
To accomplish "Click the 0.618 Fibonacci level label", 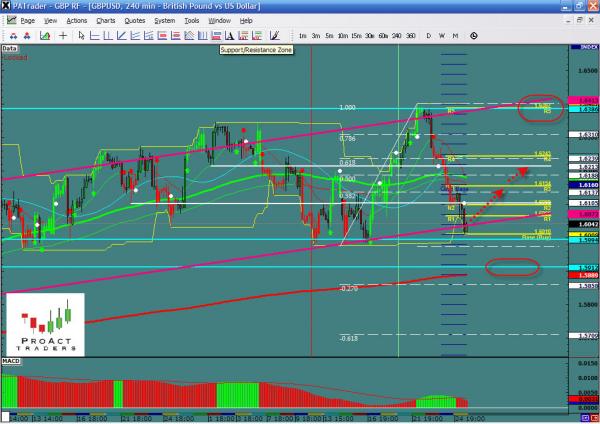I will click(x=347, y=163).
